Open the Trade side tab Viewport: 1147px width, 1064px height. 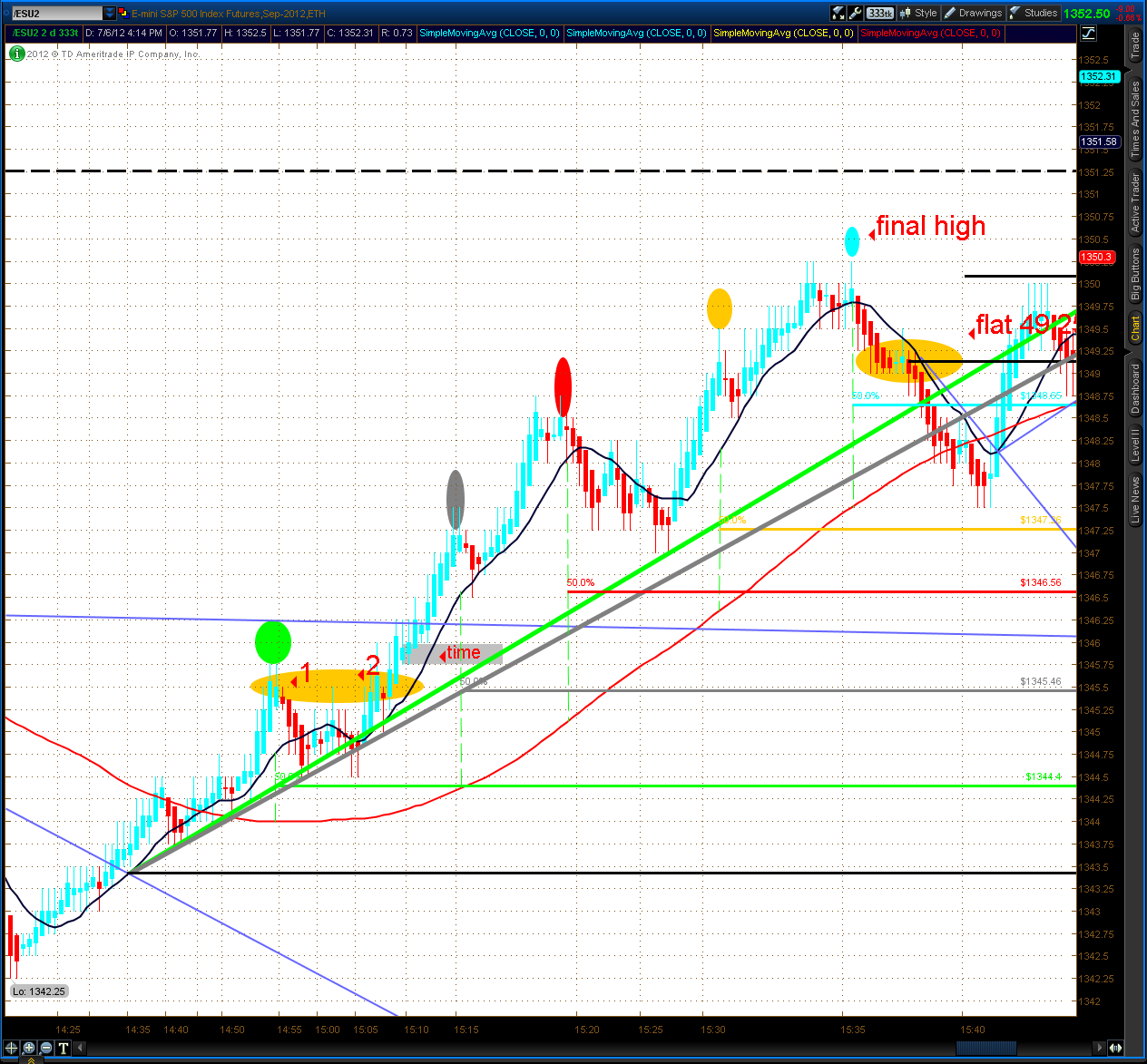point(1135,45)
